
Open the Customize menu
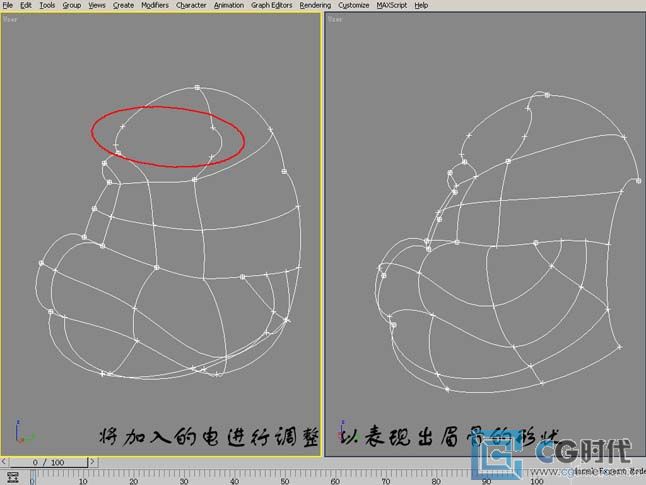(353, 5)
